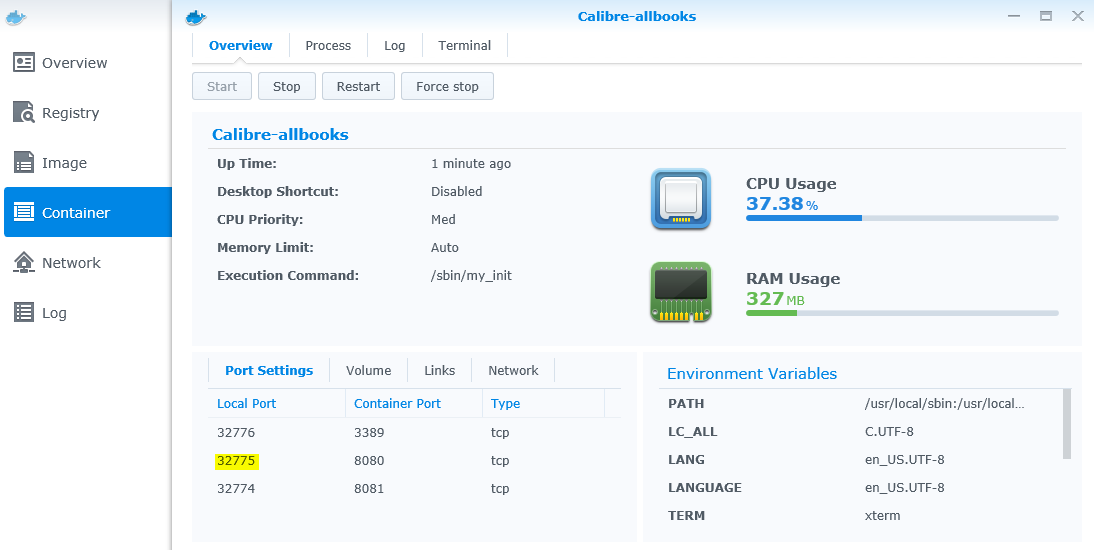1094x550 pixels.
Task: Go to Network in the sidebar
Action: (x=87, y=262)
